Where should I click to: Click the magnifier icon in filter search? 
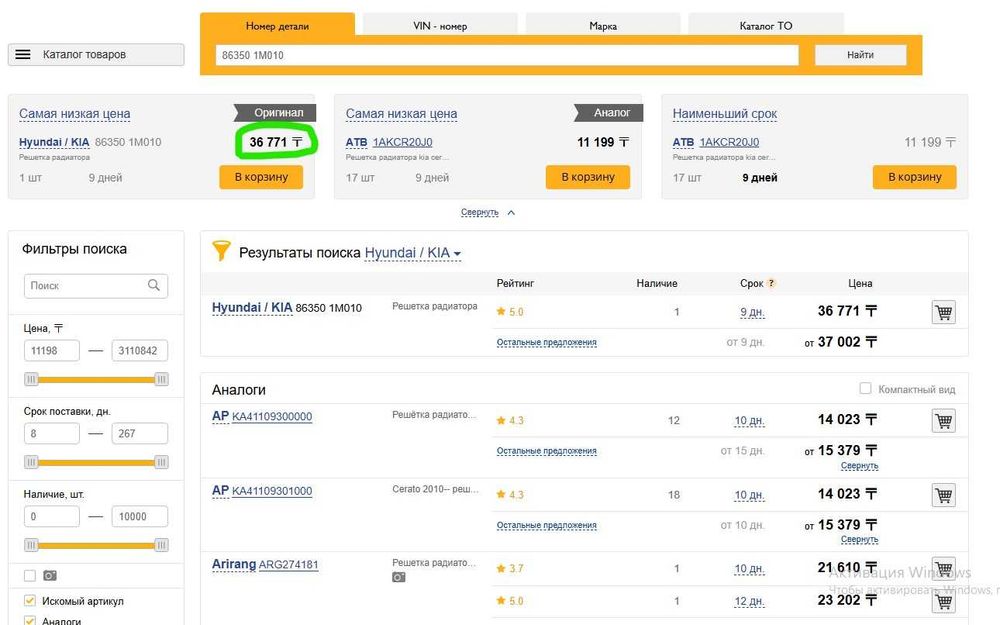click(154, 285)
